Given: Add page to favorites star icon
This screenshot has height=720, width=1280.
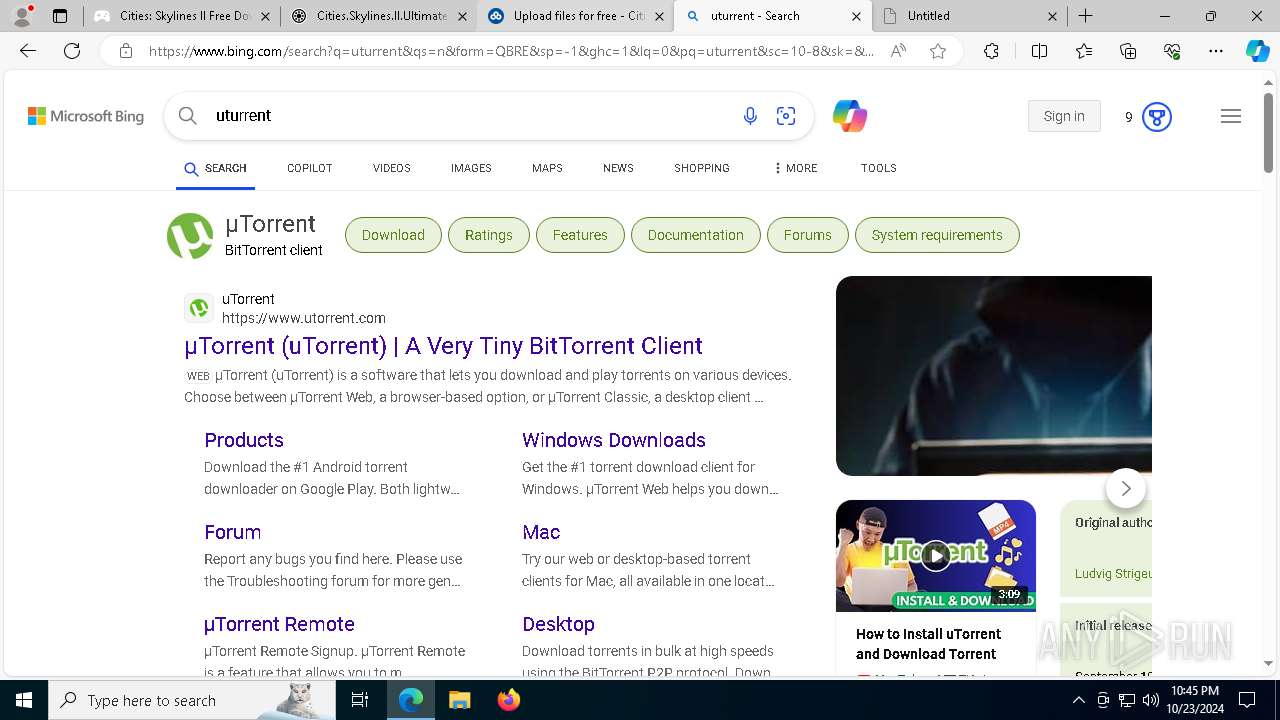Looking at the screenshot, I should pos(938,51).
